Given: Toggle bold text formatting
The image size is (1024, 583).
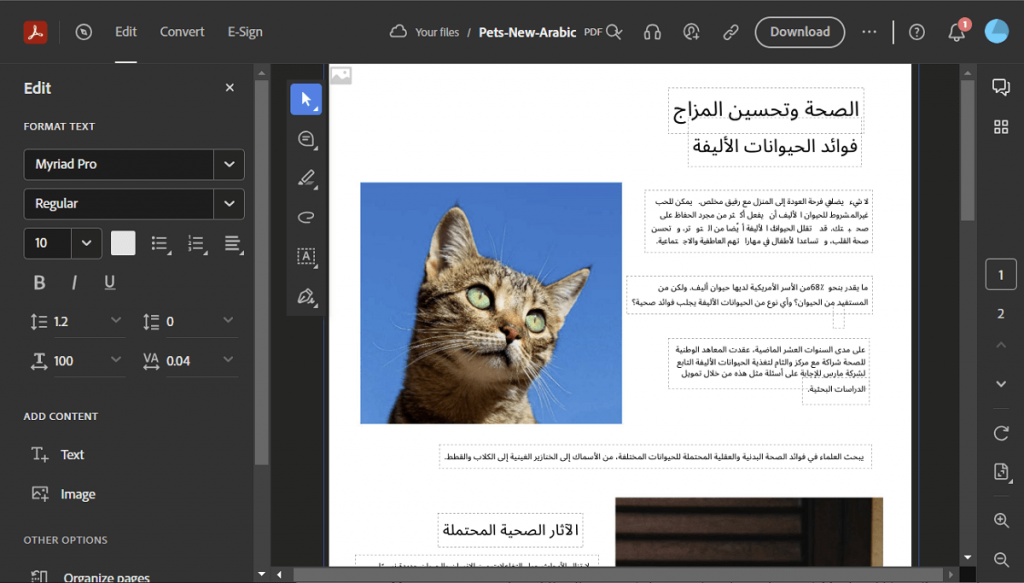Looking at the screenshot, I should (x=38, y=283).
